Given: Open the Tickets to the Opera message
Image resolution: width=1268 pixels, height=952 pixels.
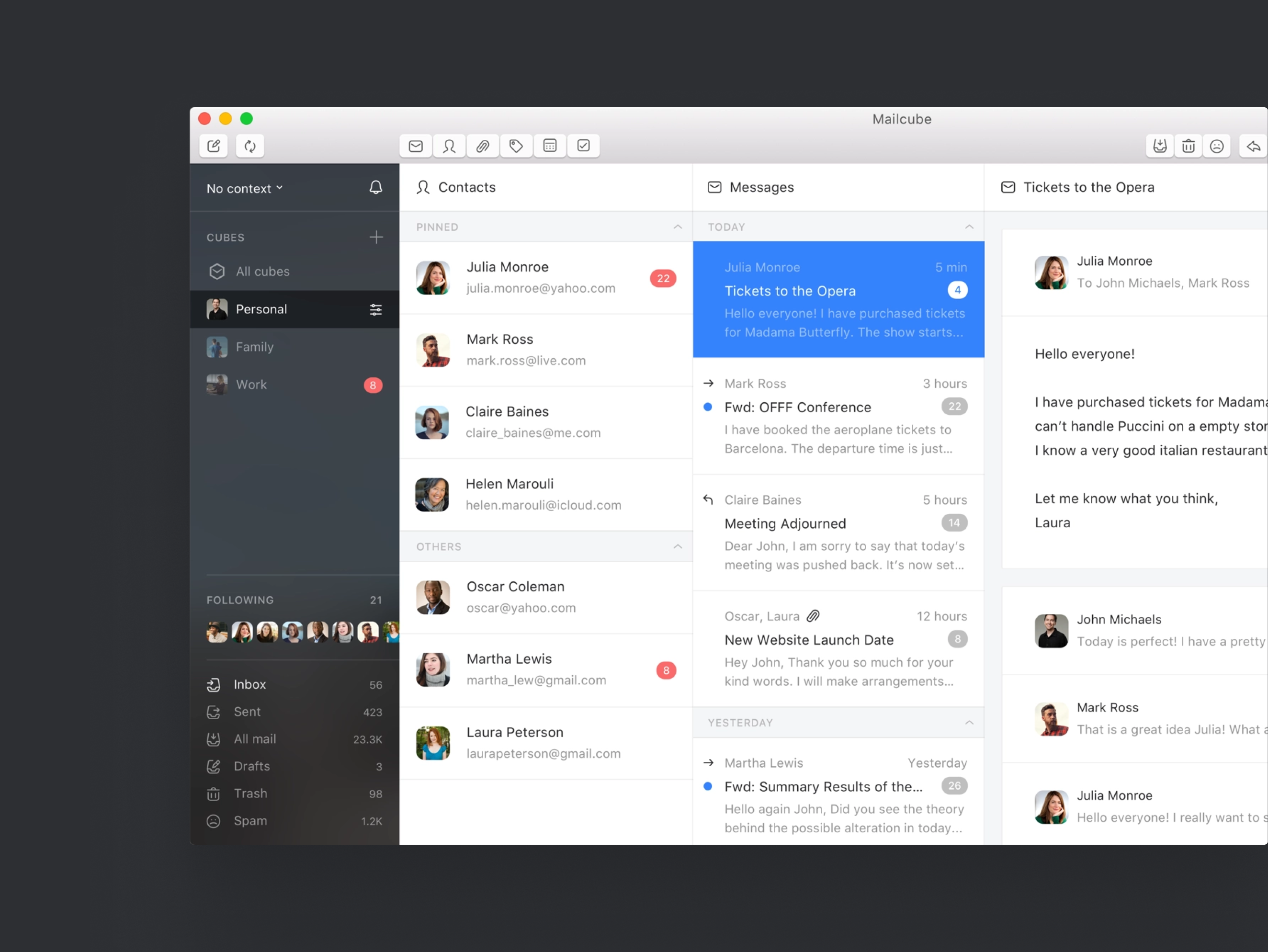Looking at the screenshot, I should click(x=838, y=299).
